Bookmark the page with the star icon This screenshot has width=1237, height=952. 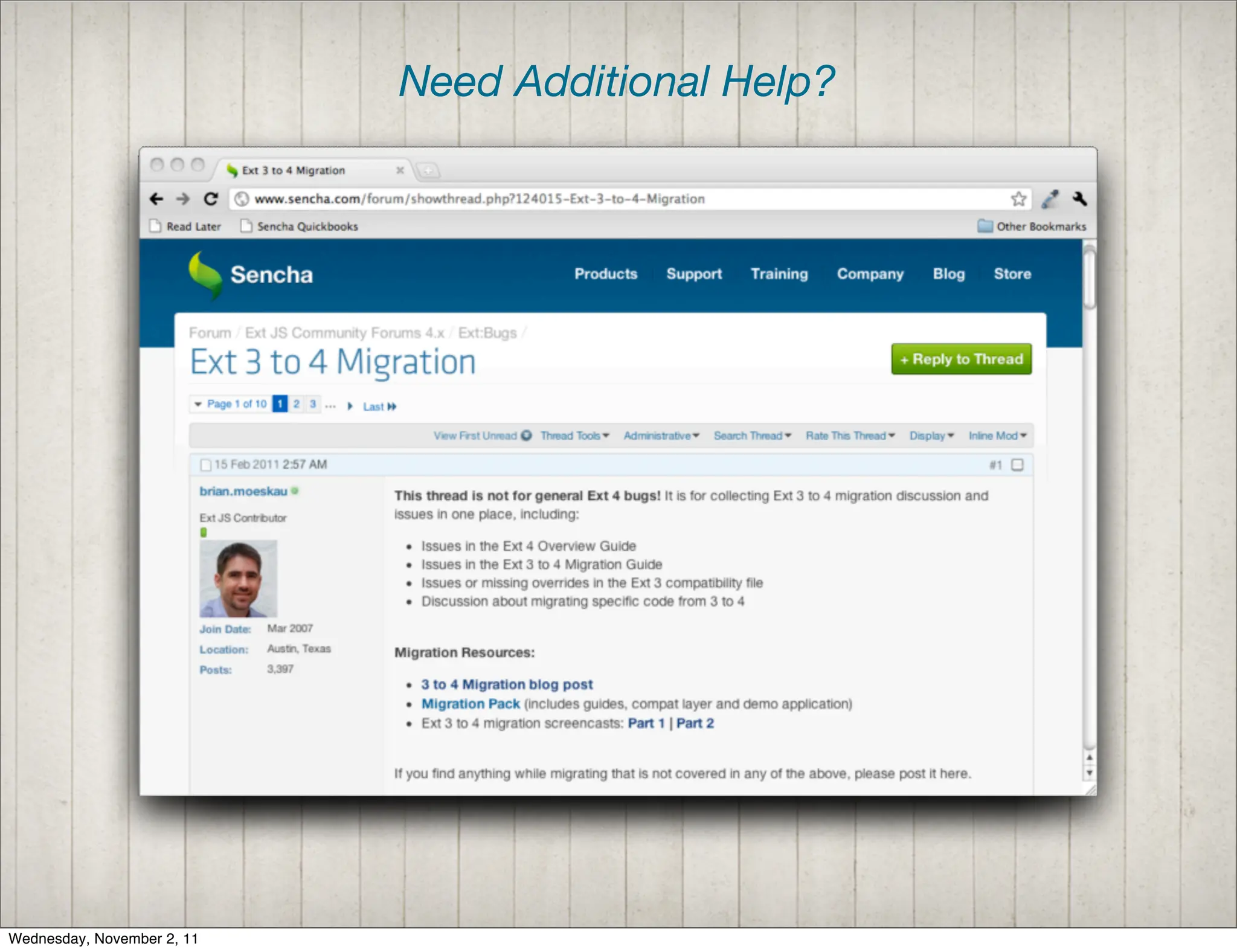click(x=1018, y=199)
